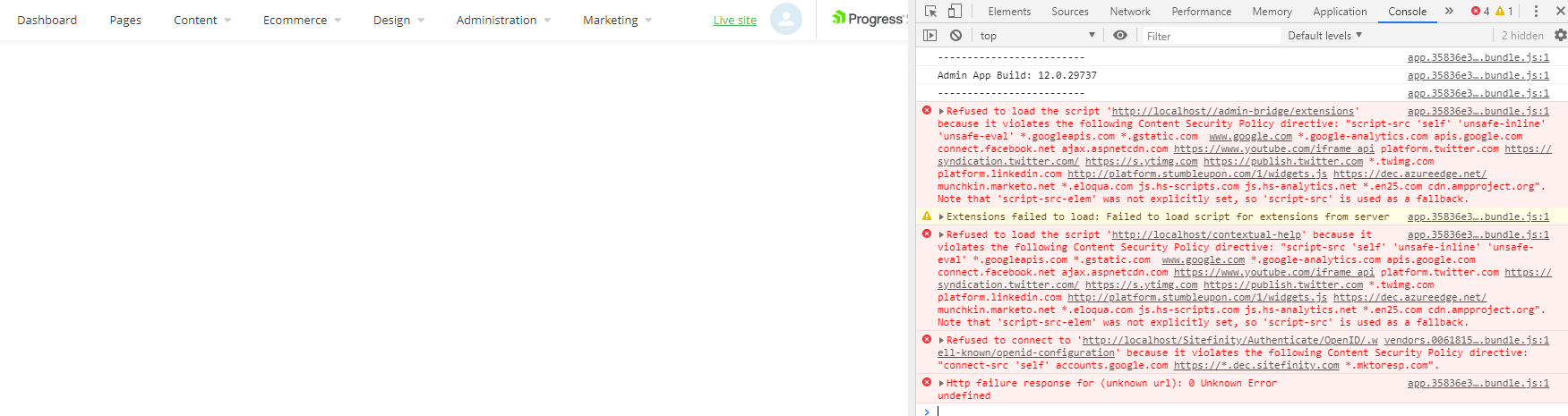Screen dimensions: 1568x416
Task: Open source link beside Admin App Build
Action: click(x=1478, y=75)
